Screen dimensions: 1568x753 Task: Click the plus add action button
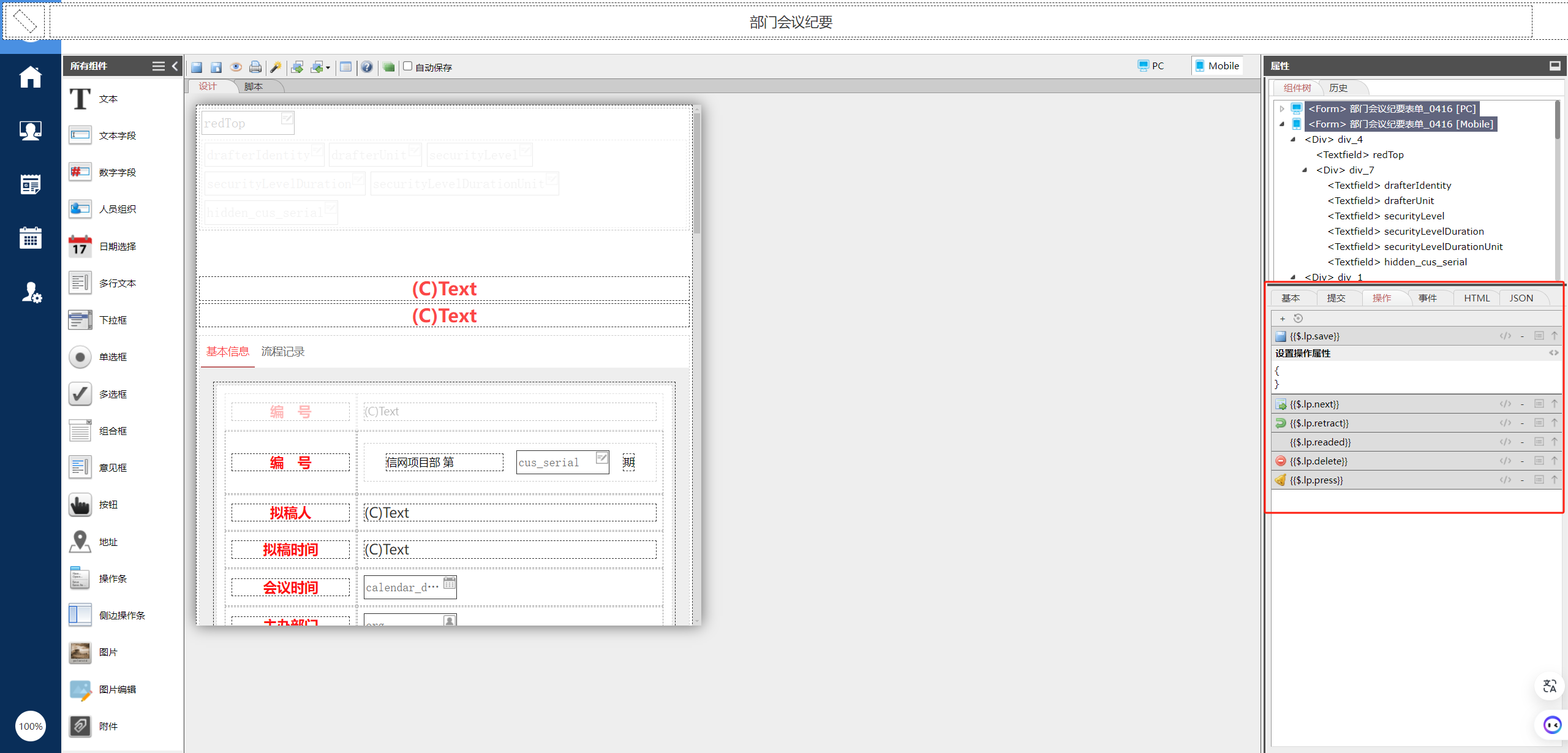[x=1283, y=319]
